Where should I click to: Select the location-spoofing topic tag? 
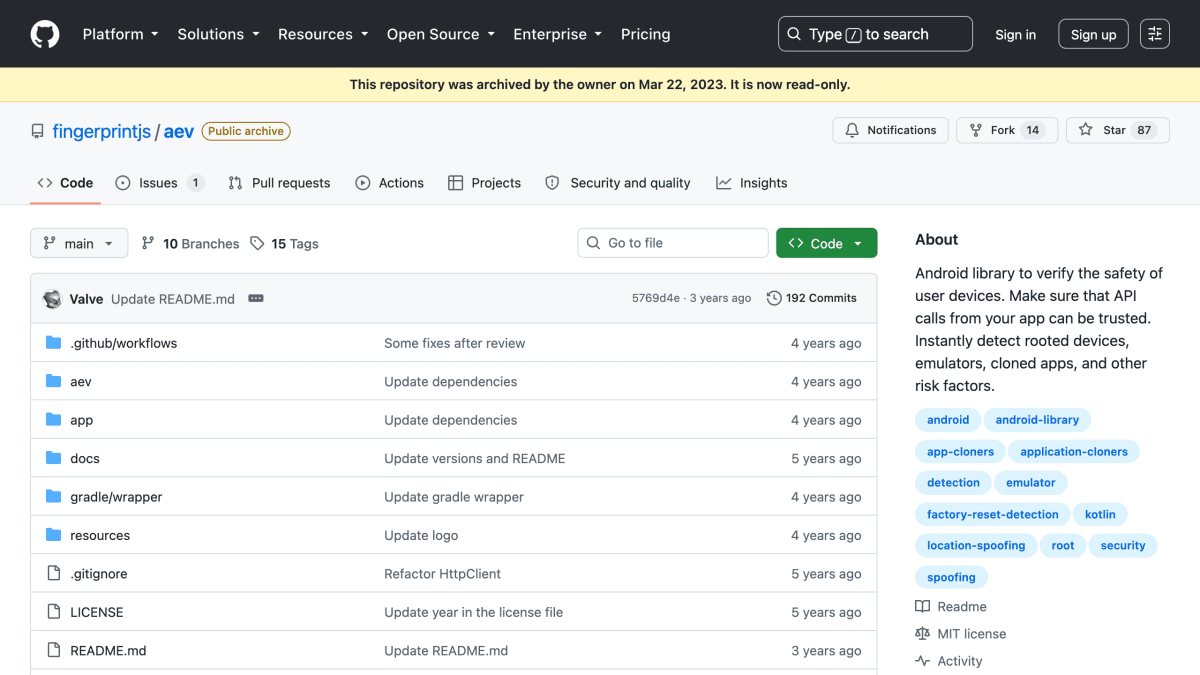[x=976, y=546]
